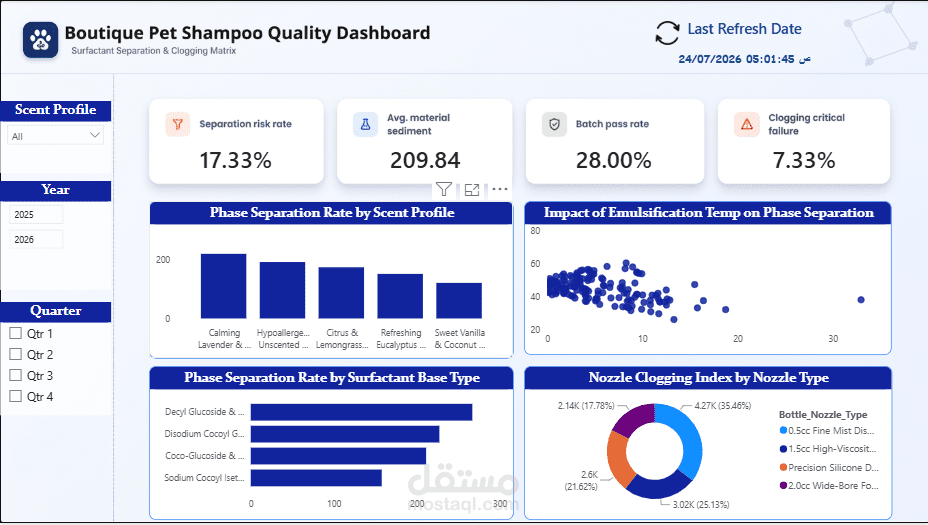Click the Scent Profile slicer header
Image resolution: width=928 pixels, height=525 pixels.
pos(56,110)
